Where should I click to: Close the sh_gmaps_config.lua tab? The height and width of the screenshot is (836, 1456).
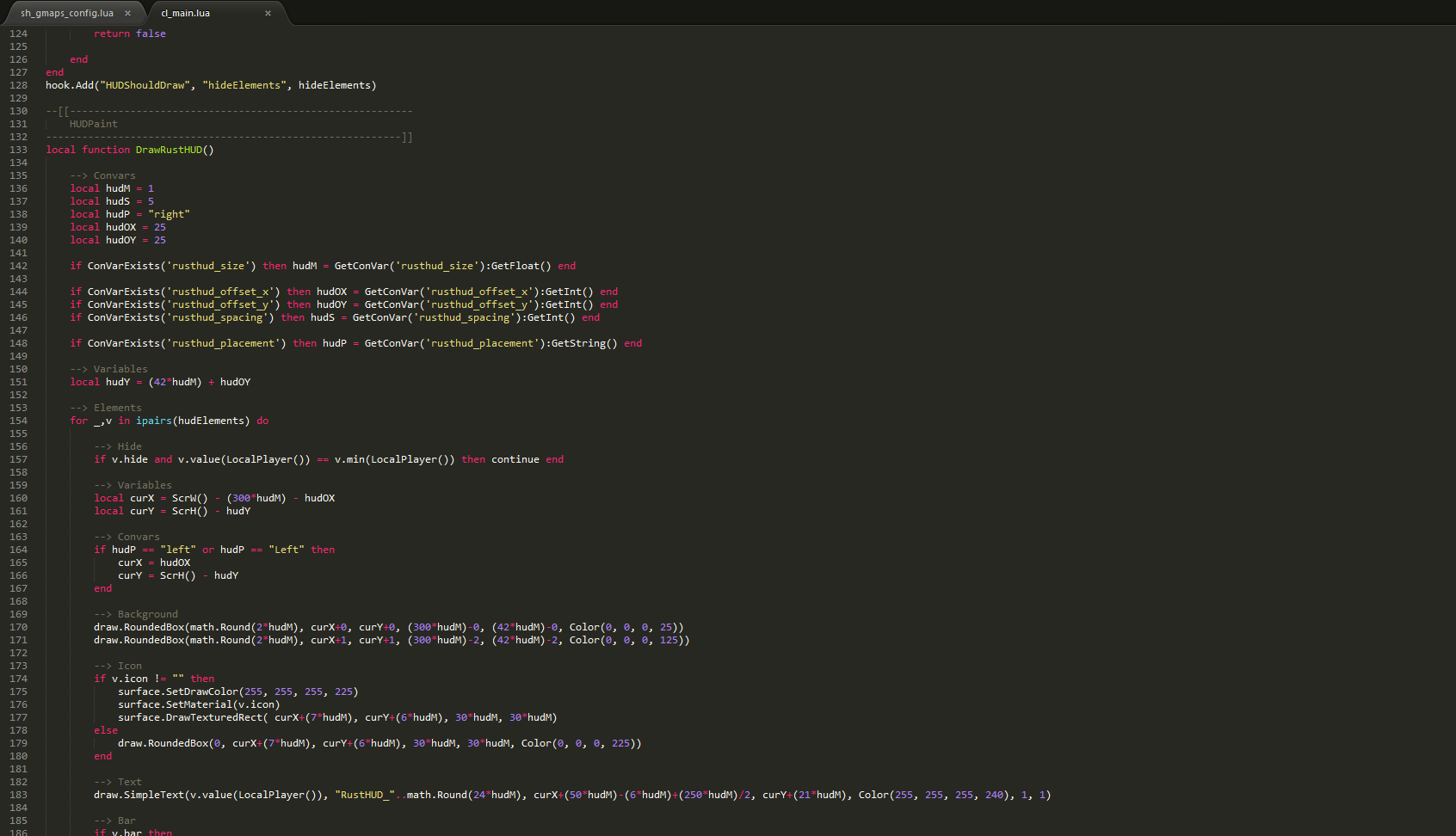[127, 13]
